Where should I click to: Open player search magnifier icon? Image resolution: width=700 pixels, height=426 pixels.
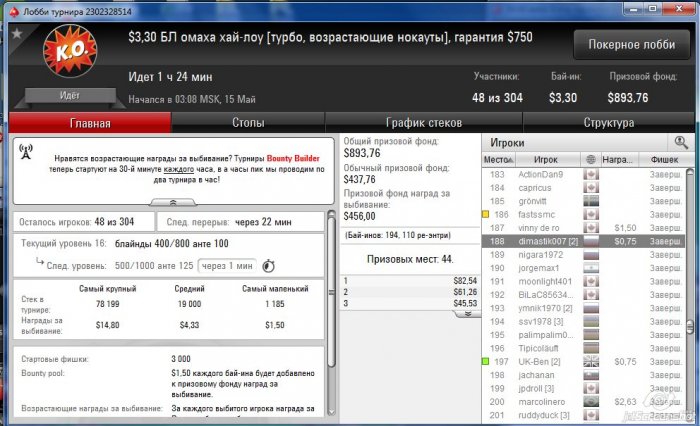point(681,142)
